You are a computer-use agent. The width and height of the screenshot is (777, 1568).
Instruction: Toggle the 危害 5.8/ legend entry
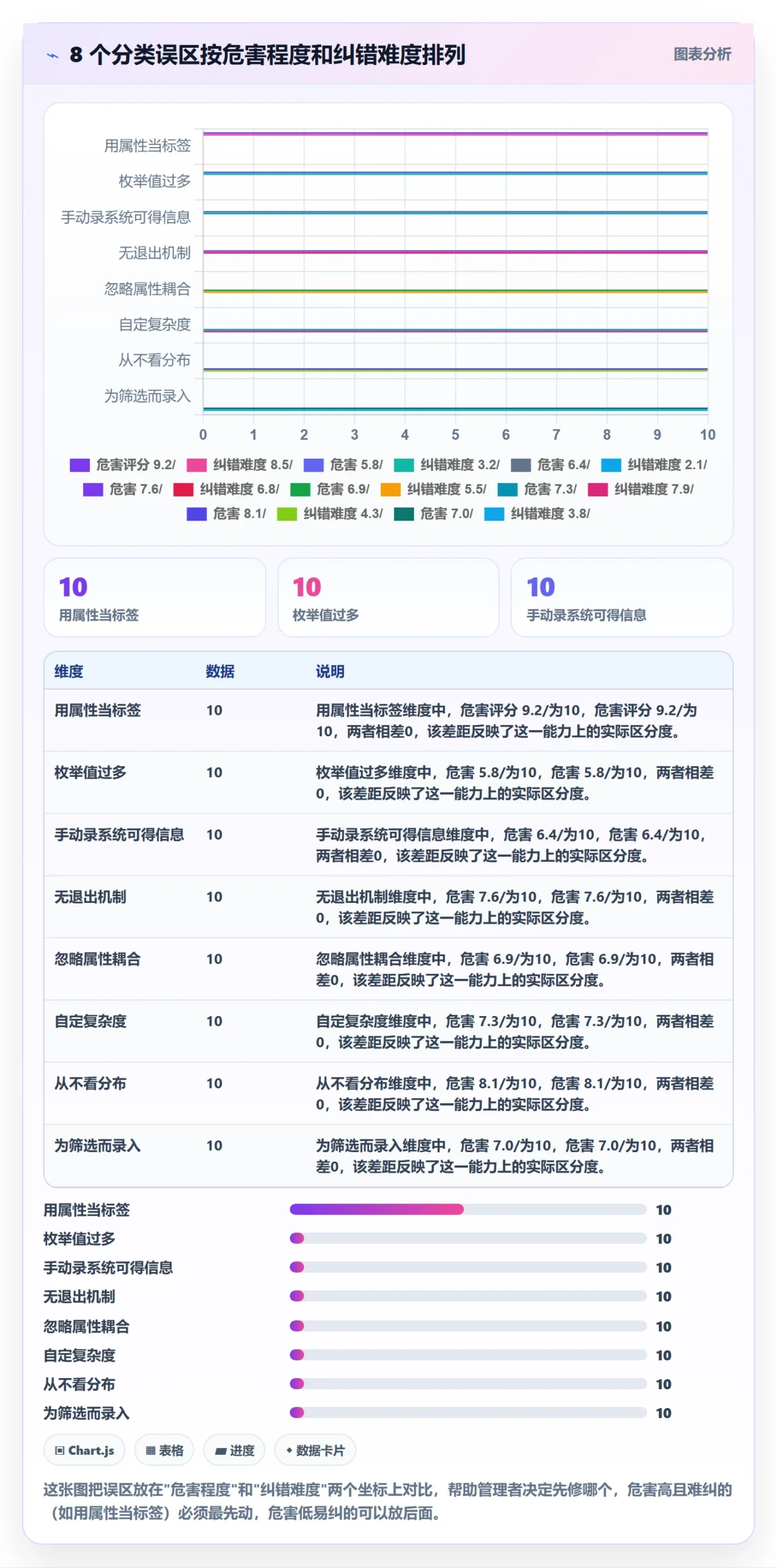(343, 465)
